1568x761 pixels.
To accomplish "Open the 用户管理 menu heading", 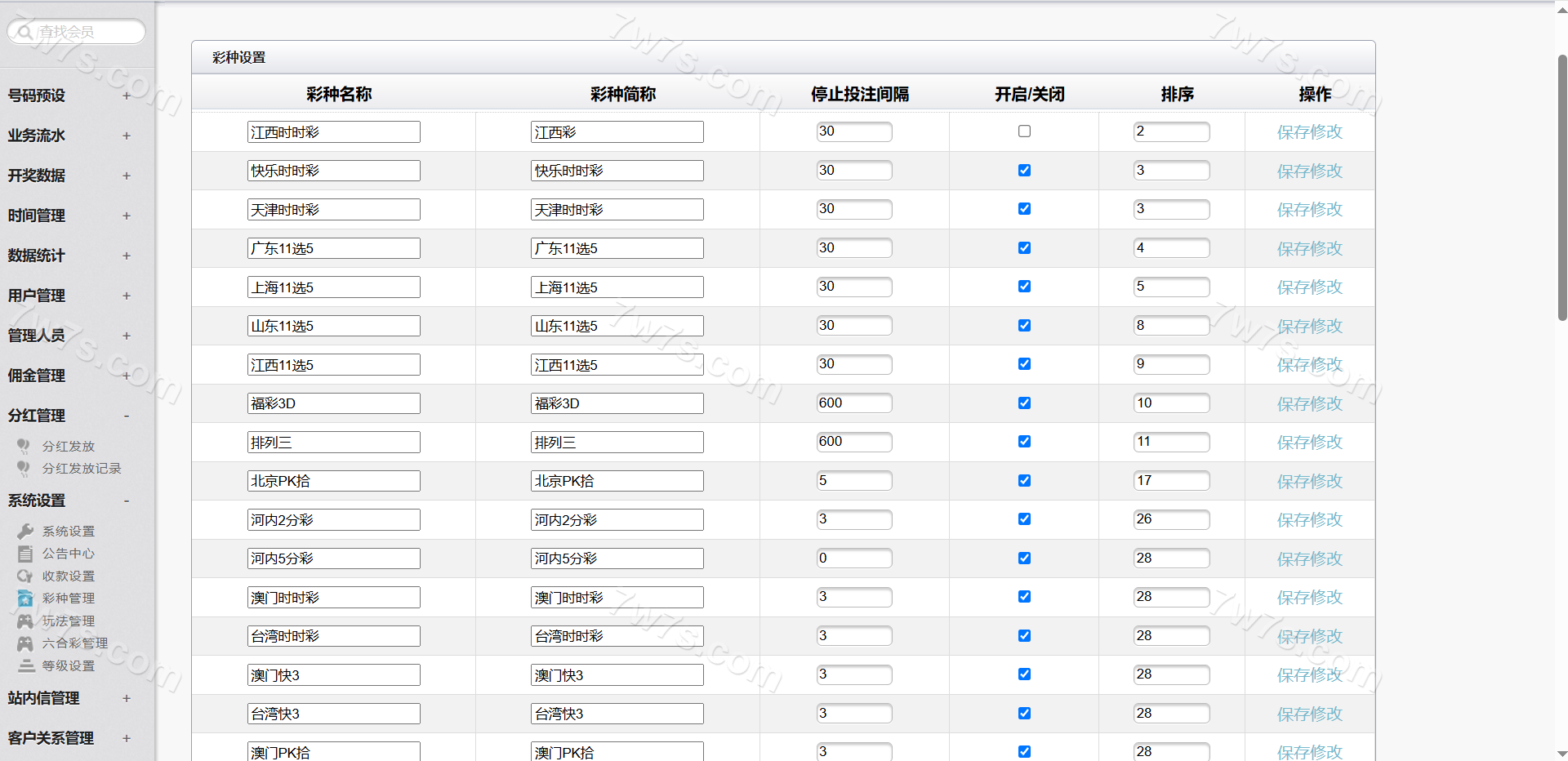I will pyautogui.click(x=37, y=296).
